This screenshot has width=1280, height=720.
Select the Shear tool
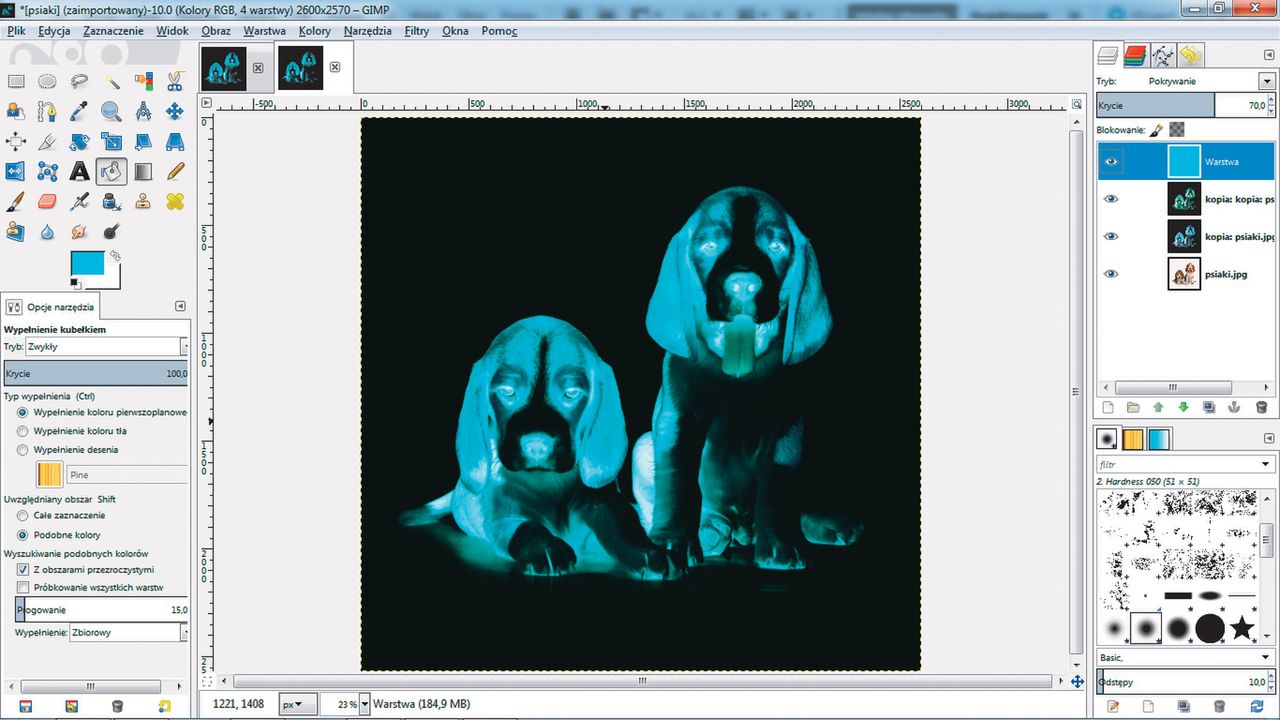coord(143,142)
